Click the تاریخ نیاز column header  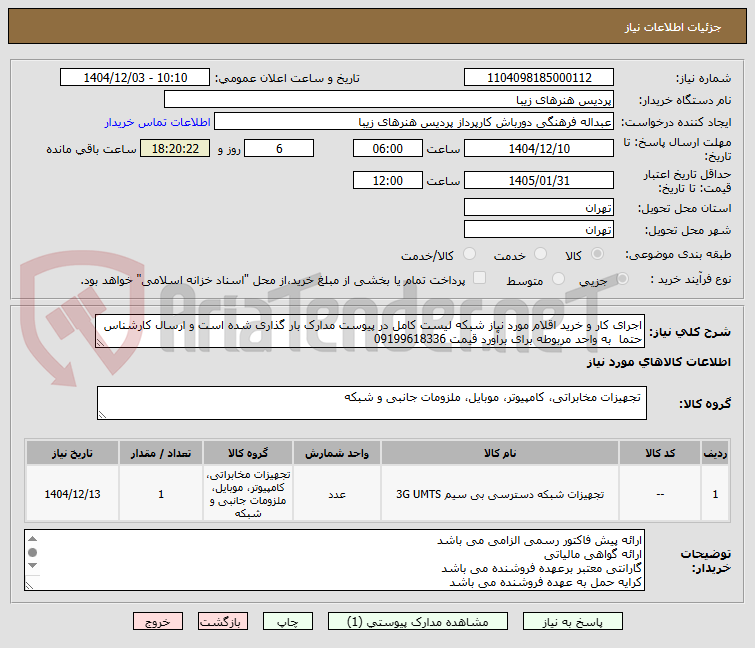pyautogui.click(x=72, y=453)
